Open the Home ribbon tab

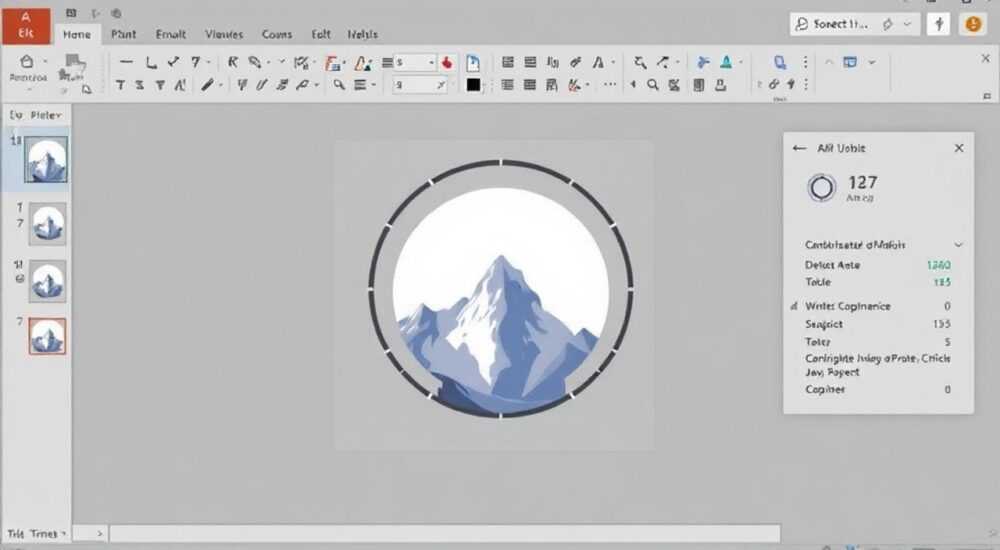point(77,34)
